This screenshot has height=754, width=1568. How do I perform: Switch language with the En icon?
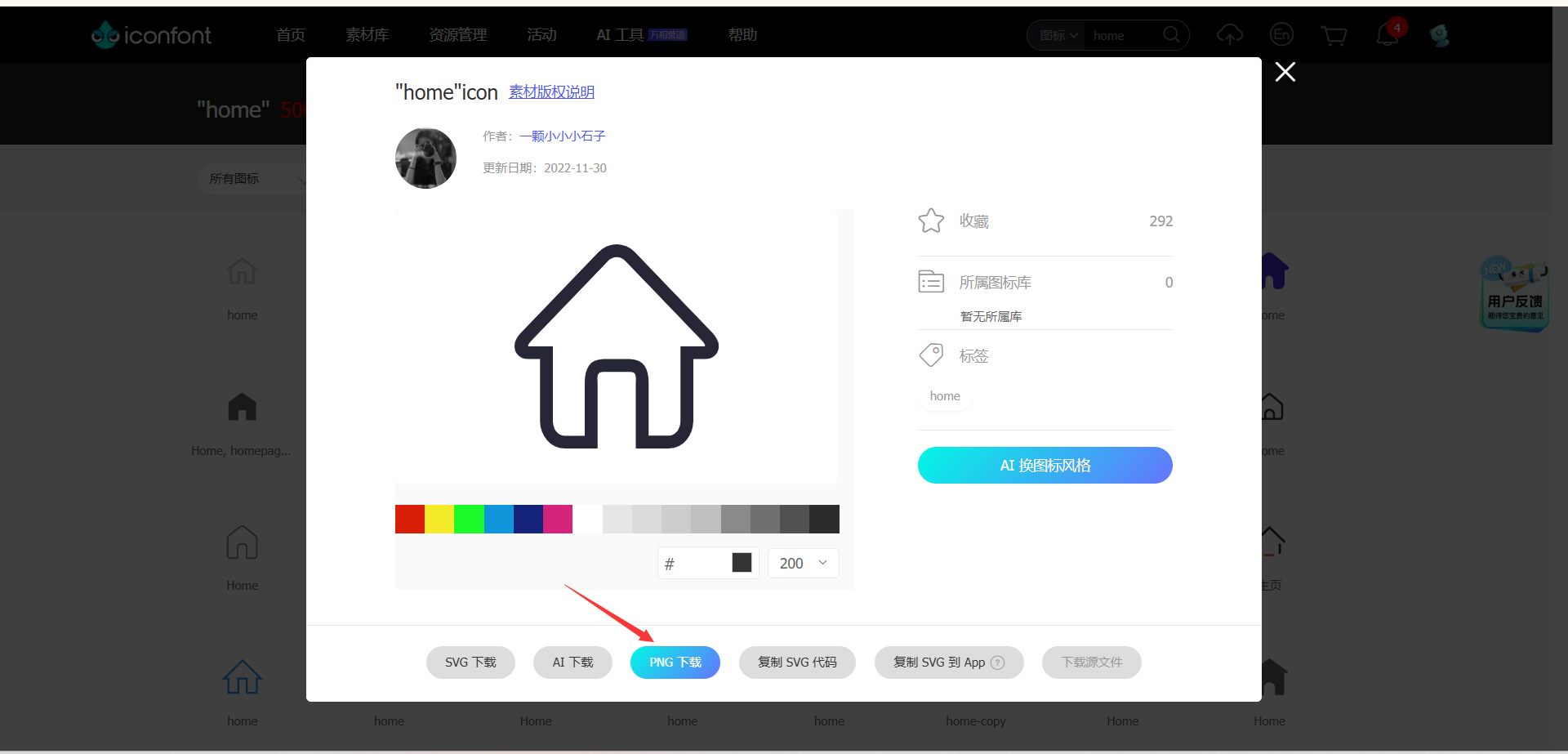(1281, 34)
